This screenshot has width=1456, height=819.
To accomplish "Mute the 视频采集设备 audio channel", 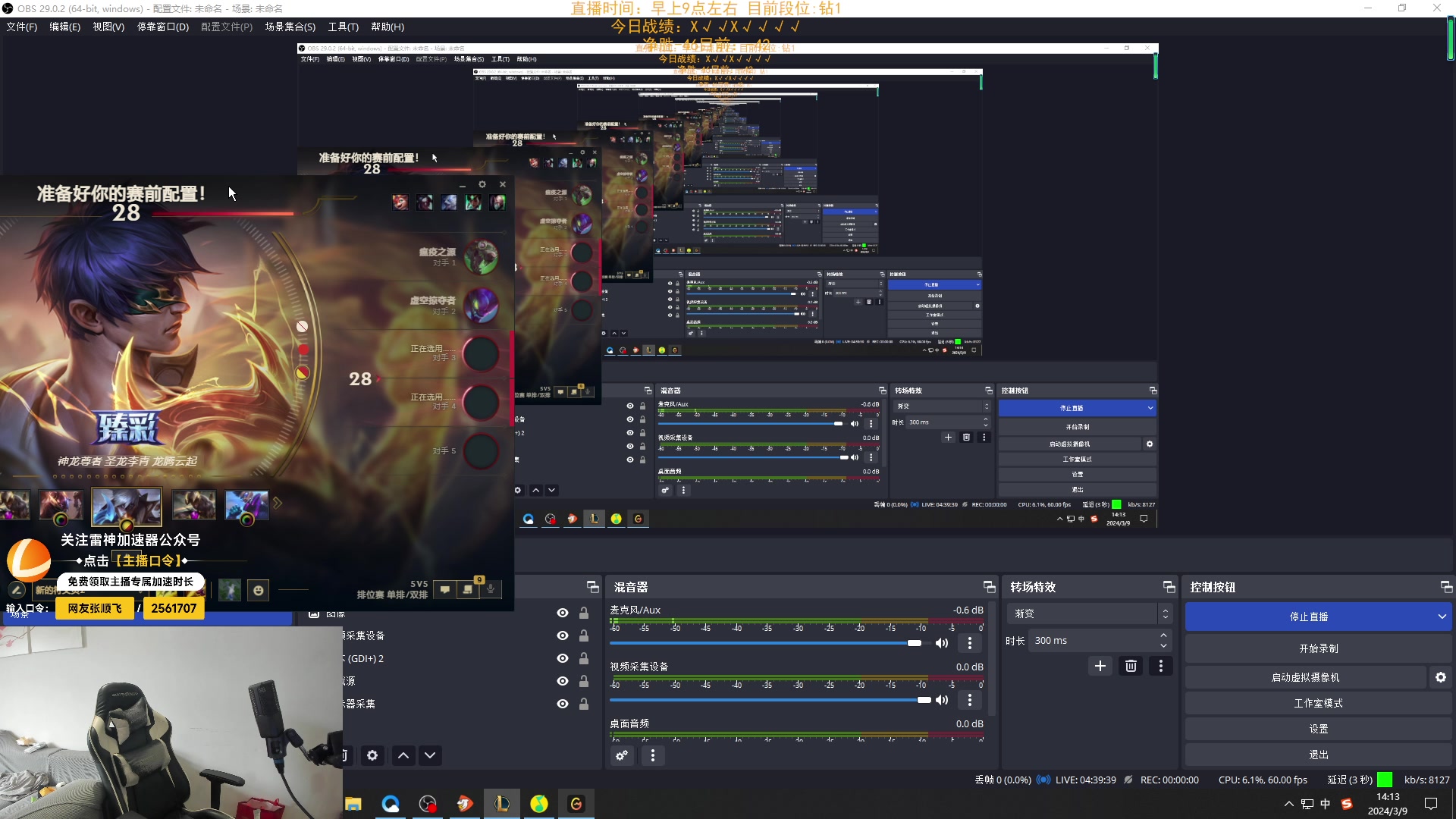I will tap(942, 700).
